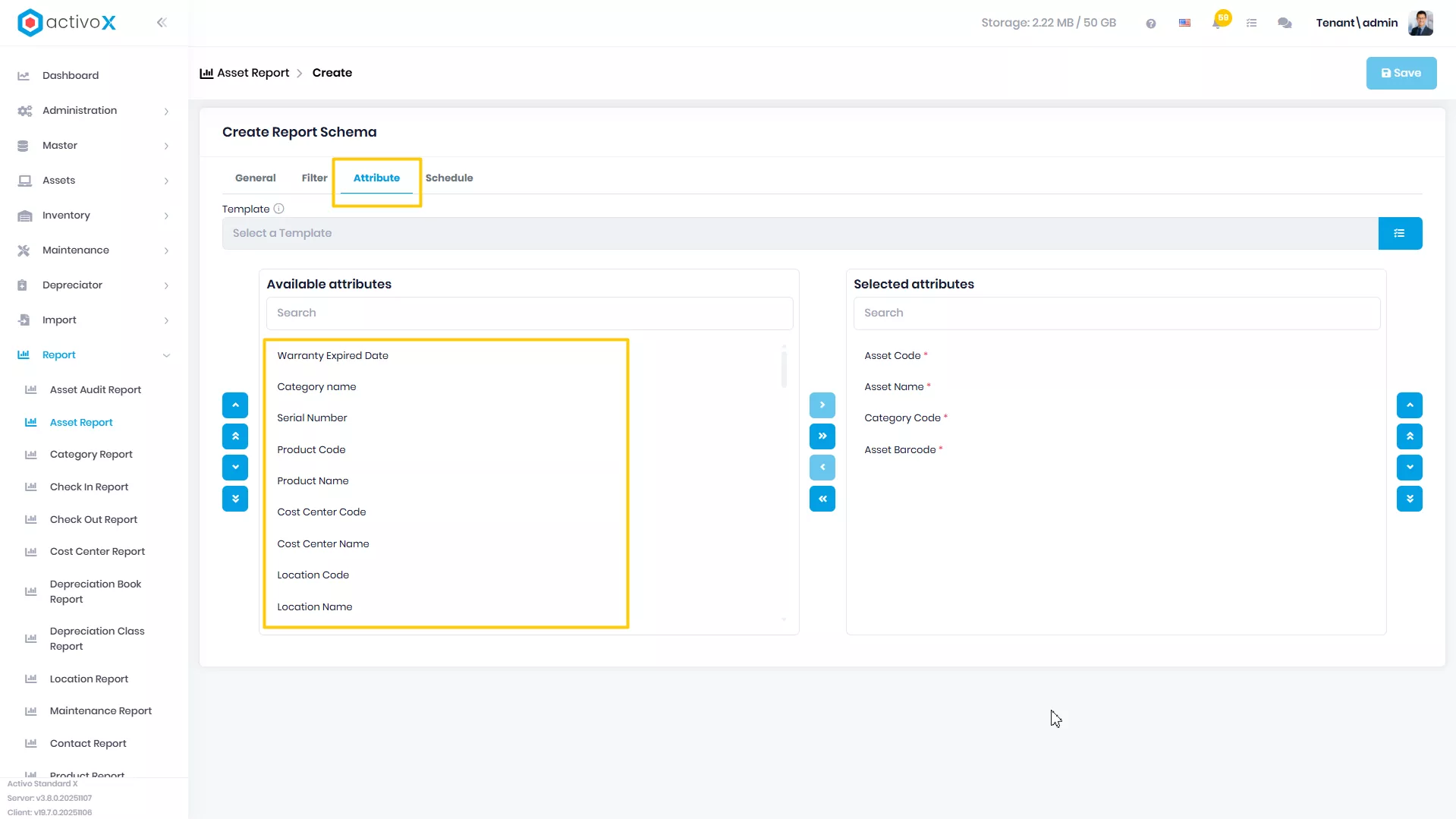
Task: Focus the Selected attributes search field
Action: 1117,313
